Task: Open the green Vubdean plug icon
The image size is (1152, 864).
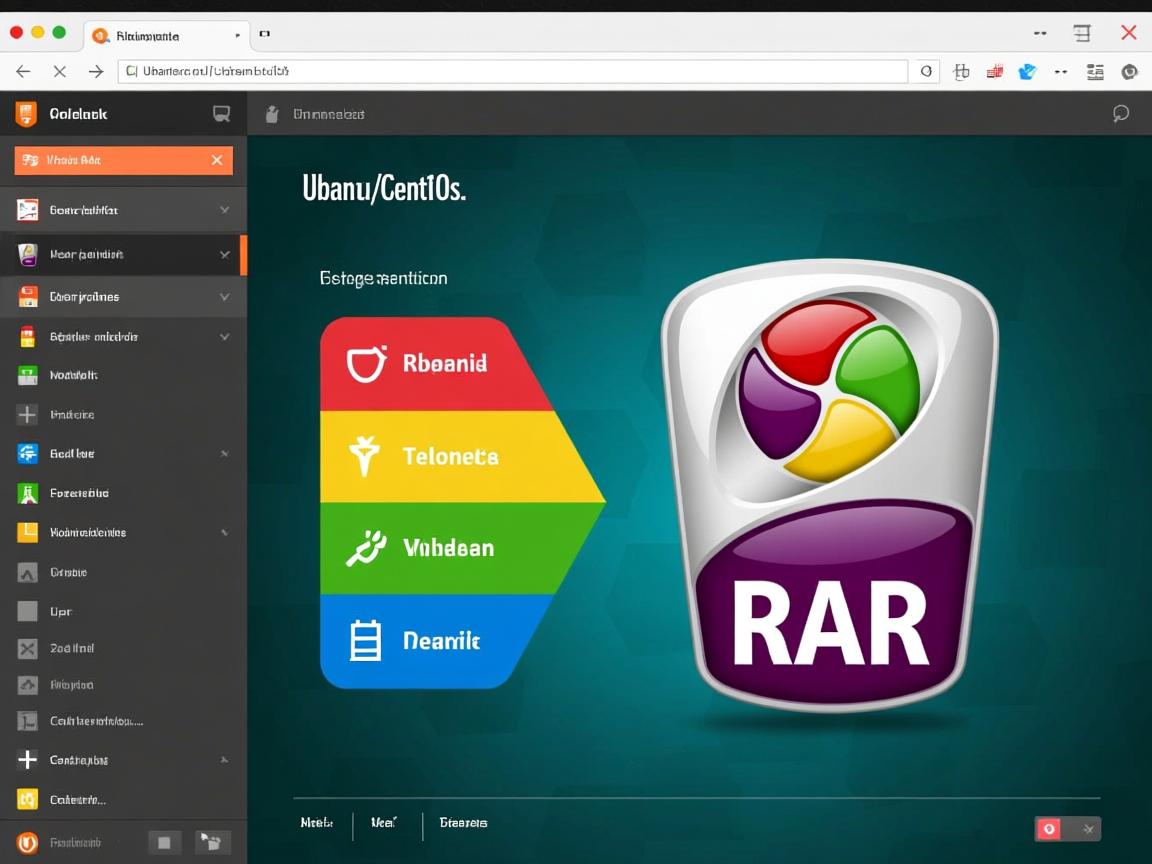Action: [366, 548]
